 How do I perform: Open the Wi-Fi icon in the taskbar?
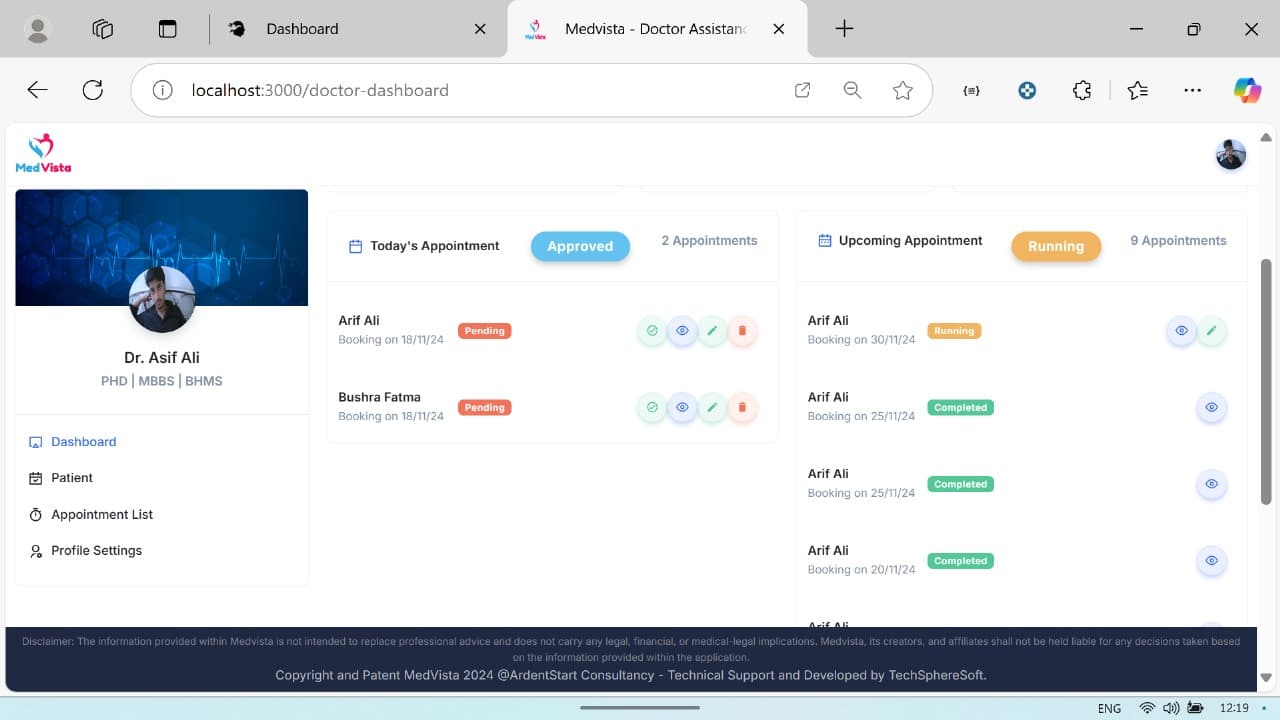1147,708
